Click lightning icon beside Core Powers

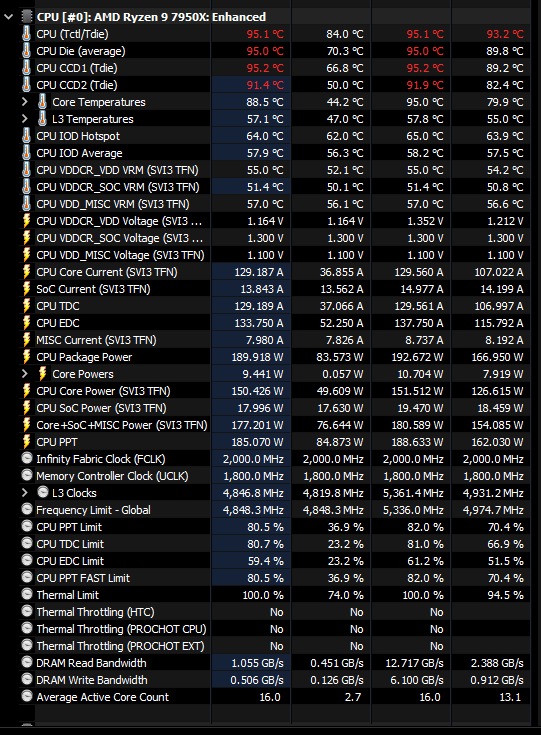click(42, 374)
